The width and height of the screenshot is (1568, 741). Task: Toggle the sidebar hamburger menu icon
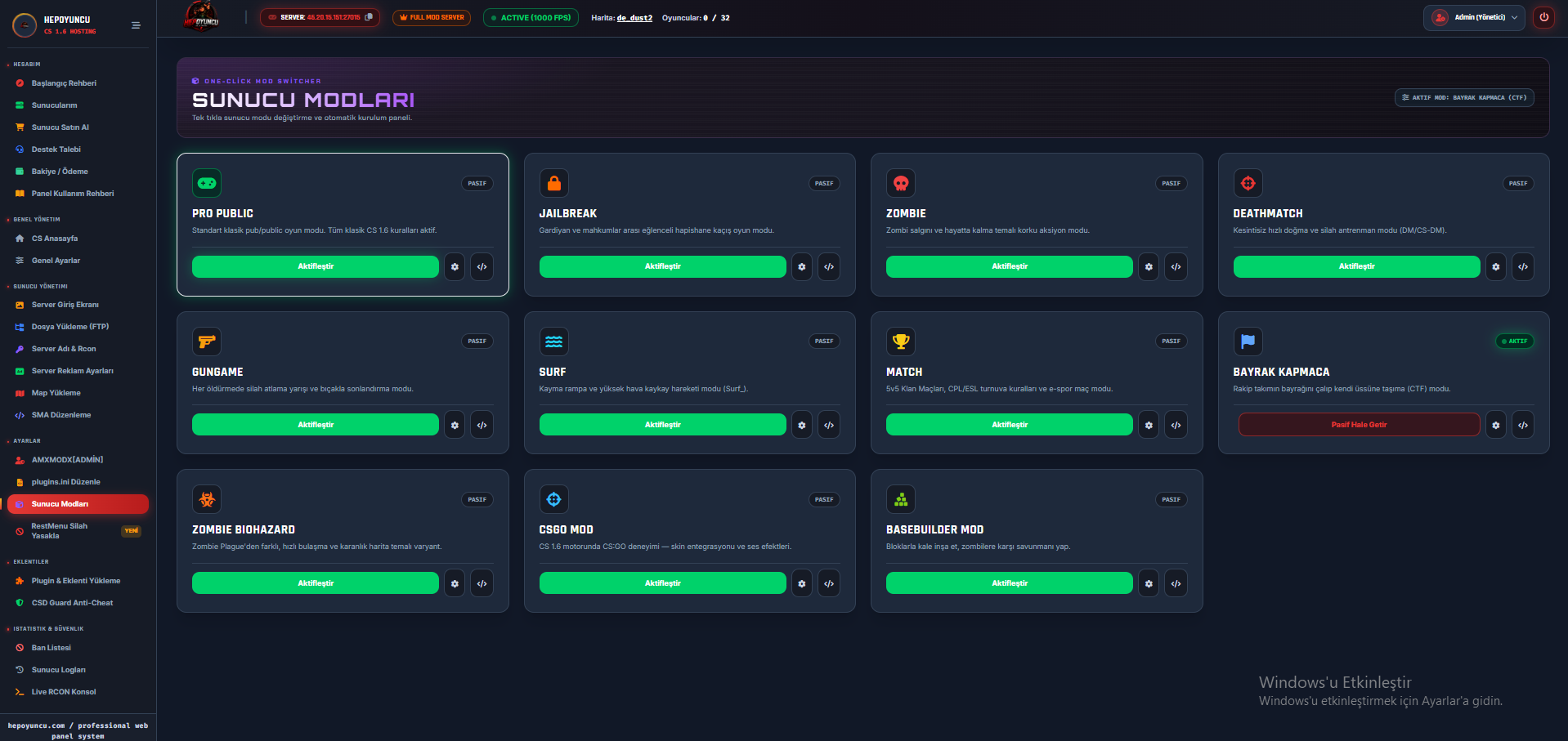[x=136, y=25]
